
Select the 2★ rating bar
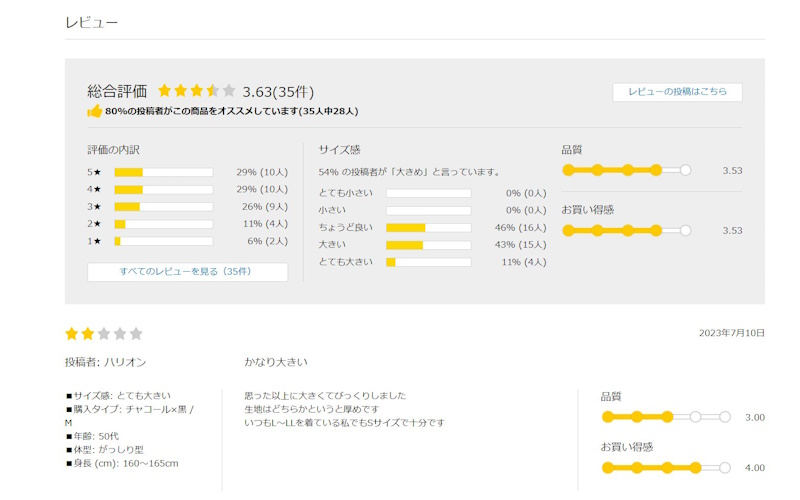point(163,224)
